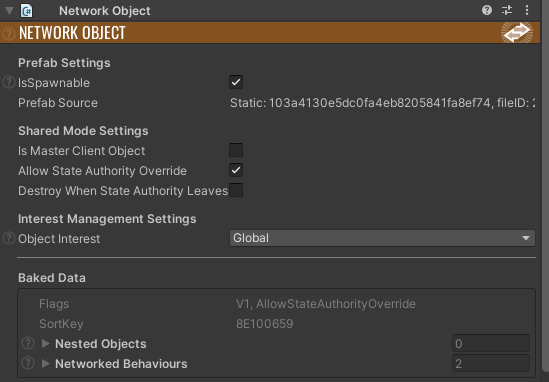Click the Networked Behaviours count field
549x382 pixels.
click(x=491, y=364)
